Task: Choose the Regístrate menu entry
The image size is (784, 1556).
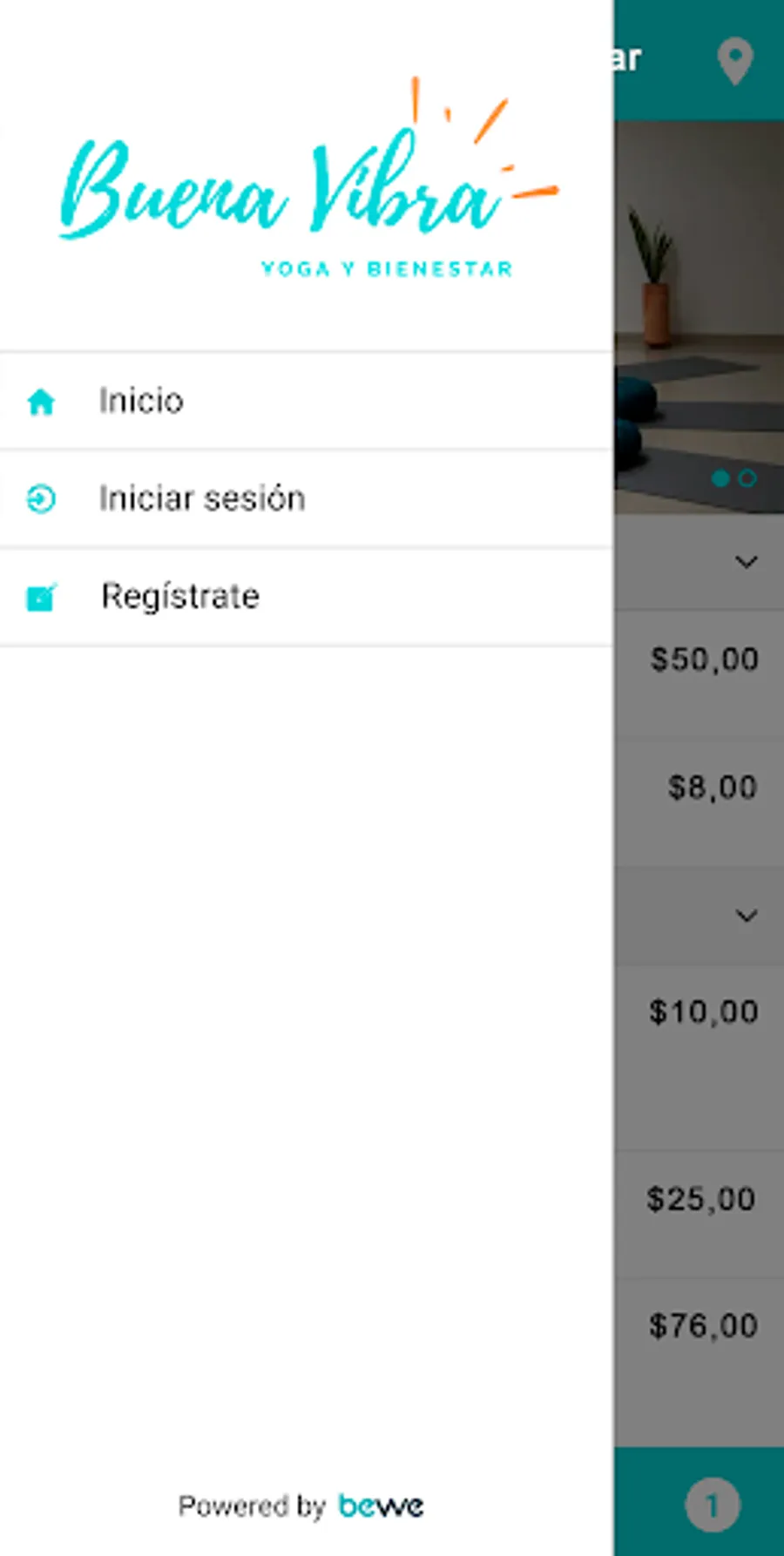Action: coord(180,597)
